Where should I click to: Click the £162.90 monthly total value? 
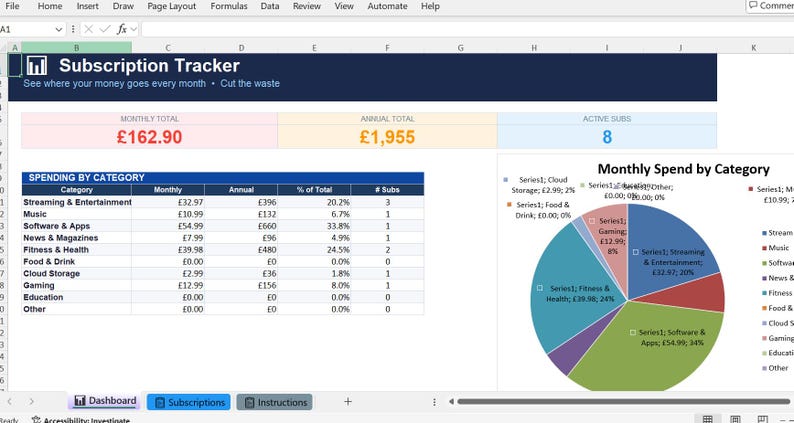point(149,137)
